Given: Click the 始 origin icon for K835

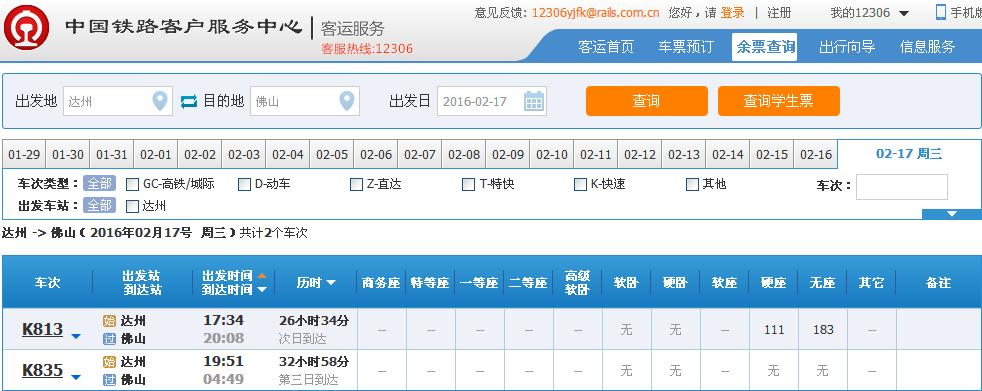Looking at the screenshot, I should pos(110,362).
